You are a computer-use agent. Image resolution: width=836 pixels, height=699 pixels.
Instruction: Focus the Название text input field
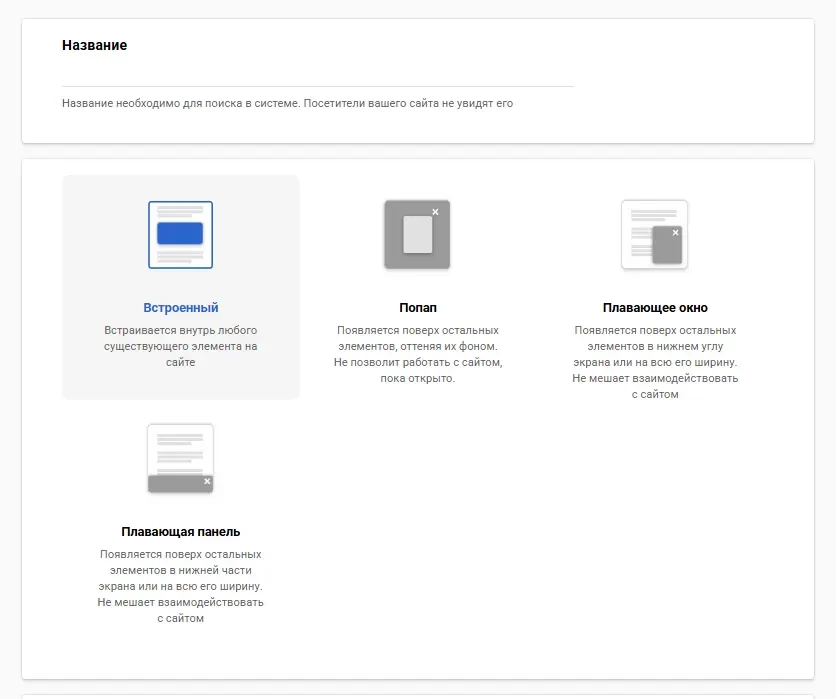point(317,75)
